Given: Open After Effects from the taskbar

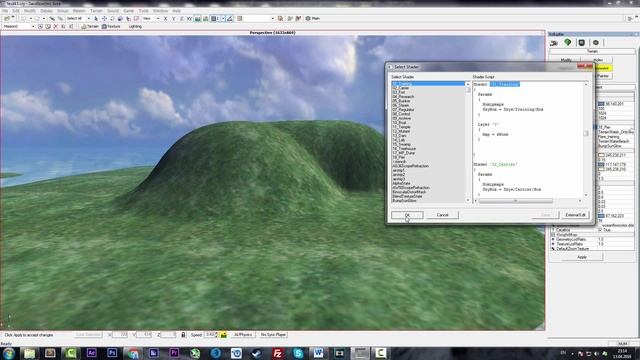Looking at the screenshot, I should pos(91,353).
